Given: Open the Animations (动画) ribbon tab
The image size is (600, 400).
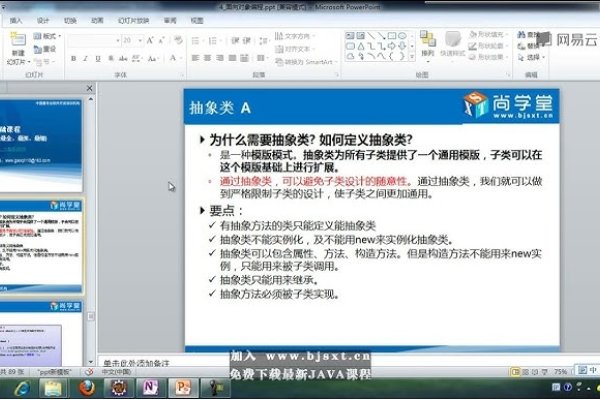Looking at the screenshot, I should [97, 20].
